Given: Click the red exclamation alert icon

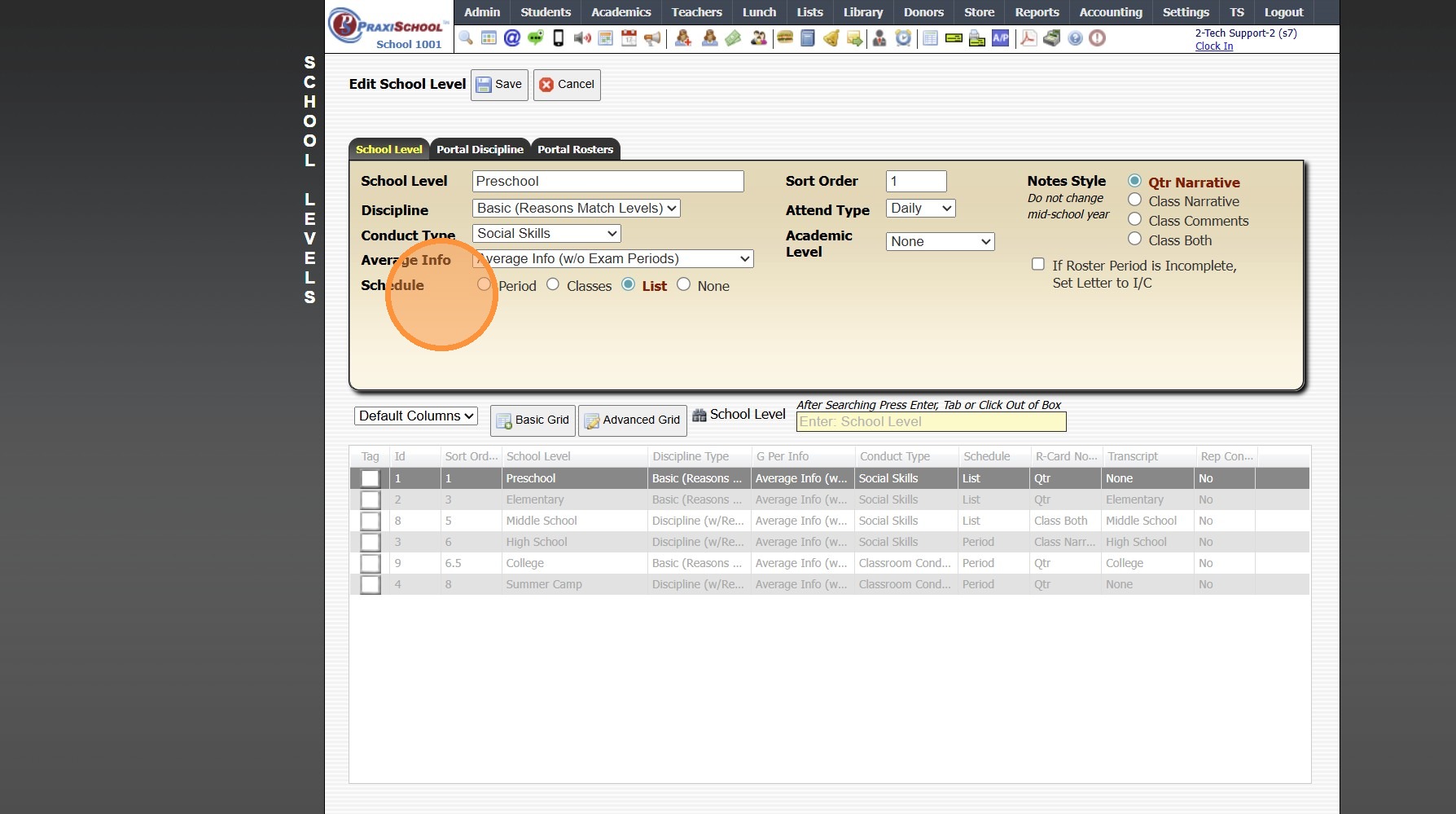Looking at the screenshot, I should tap(1098, 38).
